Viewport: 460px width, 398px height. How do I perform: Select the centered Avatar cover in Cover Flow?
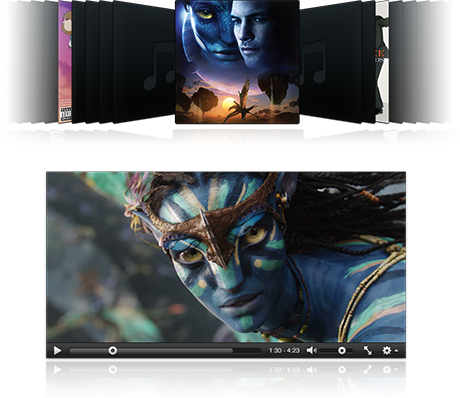pos(237,62)
